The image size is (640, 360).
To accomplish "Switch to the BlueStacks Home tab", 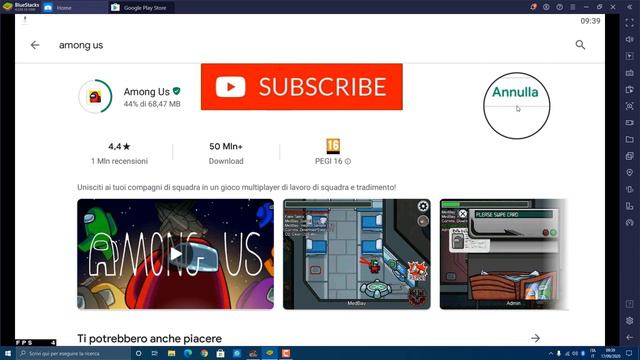I will 64,7.
